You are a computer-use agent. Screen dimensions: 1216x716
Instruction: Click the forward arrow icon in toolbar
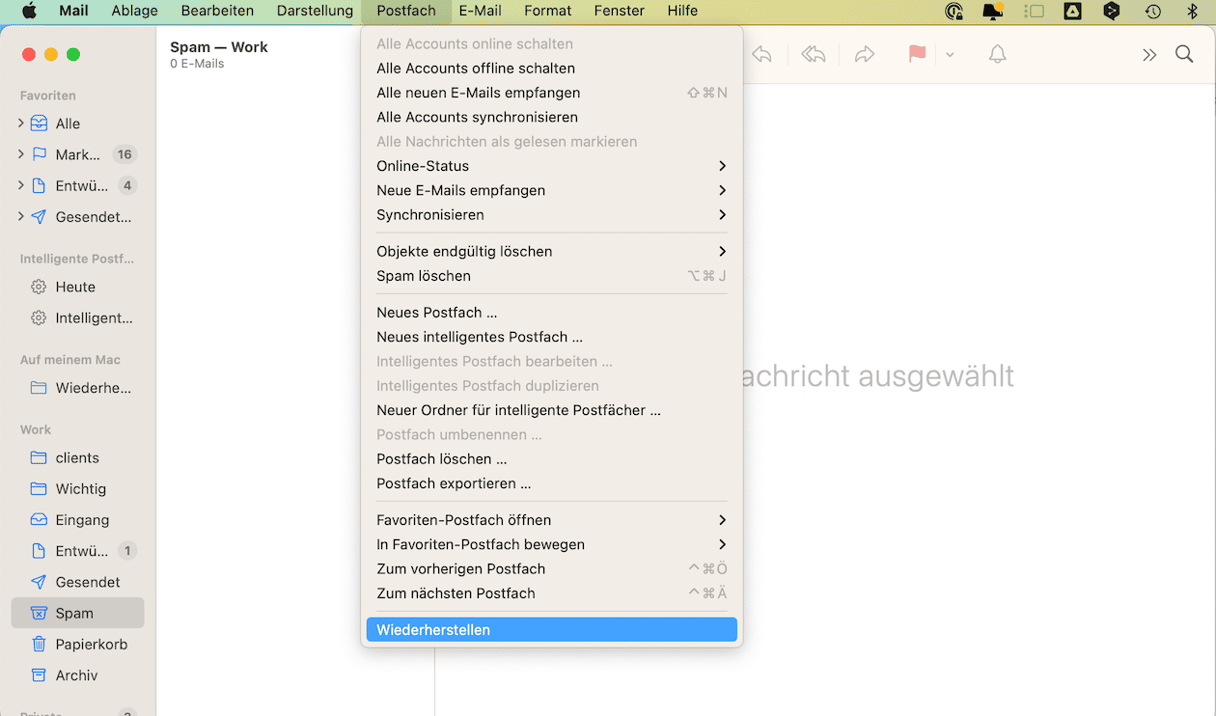tap(865, 55)
